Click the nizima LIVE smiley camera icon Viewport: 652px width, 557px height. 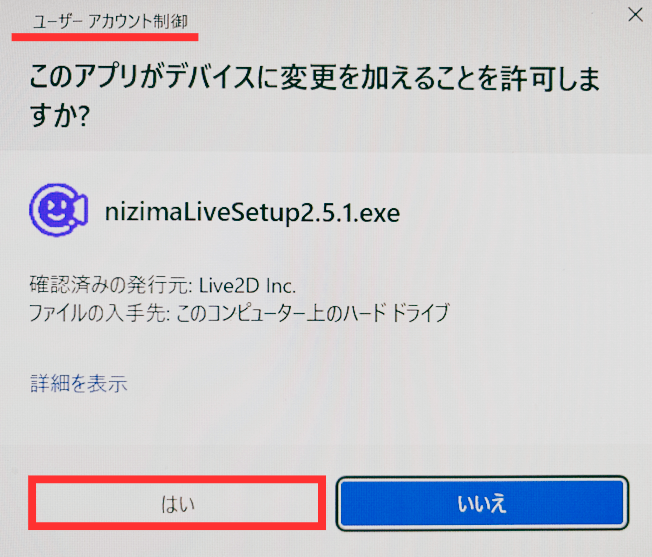click(59, 210)
